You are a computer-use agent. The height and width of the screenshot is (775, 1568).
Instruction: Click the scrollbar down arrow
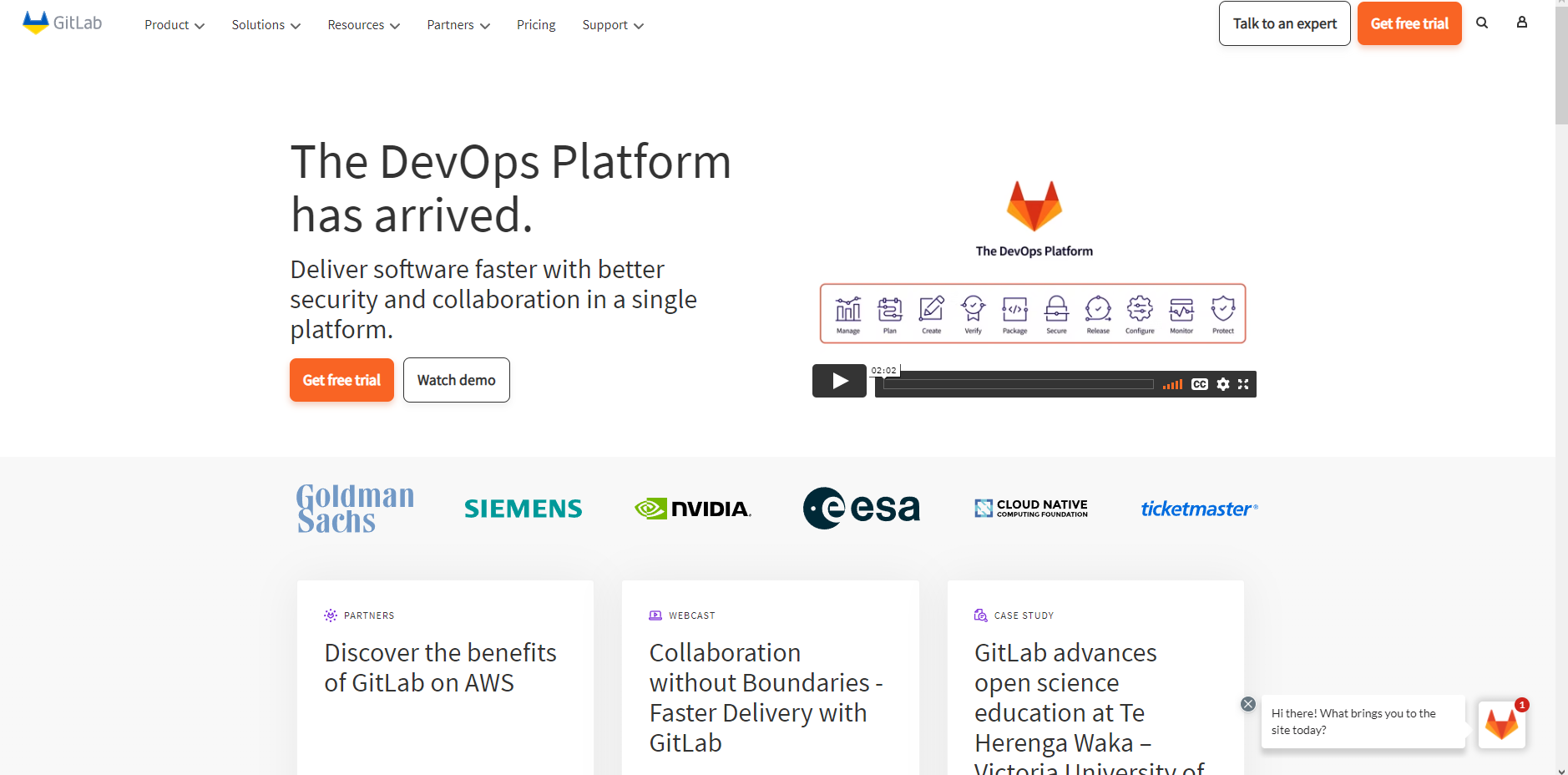click(1561, 770)
